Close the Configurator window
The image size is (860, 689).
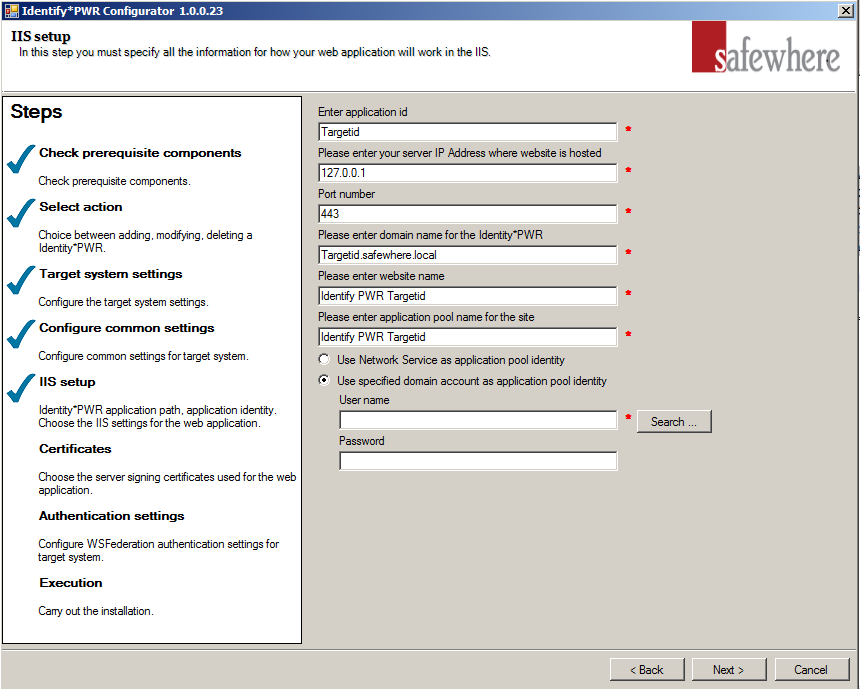pos(846,11)
